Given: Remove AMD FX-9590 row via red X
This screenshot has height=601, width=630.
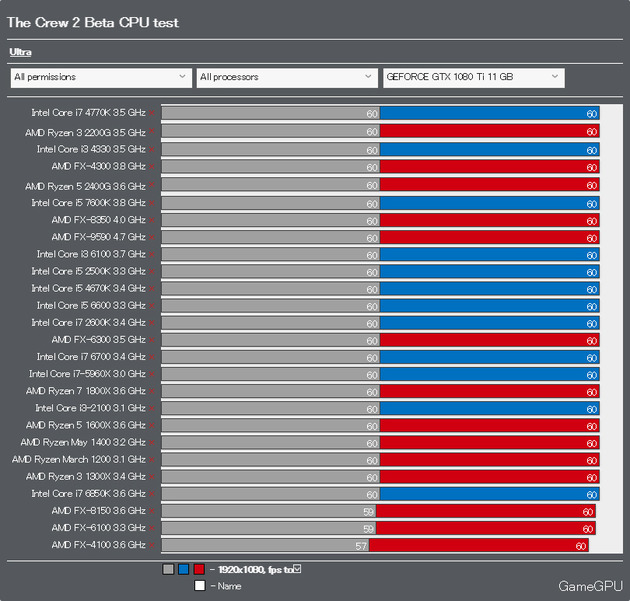Looking at the screenshot, I should (x=151, y=237).
